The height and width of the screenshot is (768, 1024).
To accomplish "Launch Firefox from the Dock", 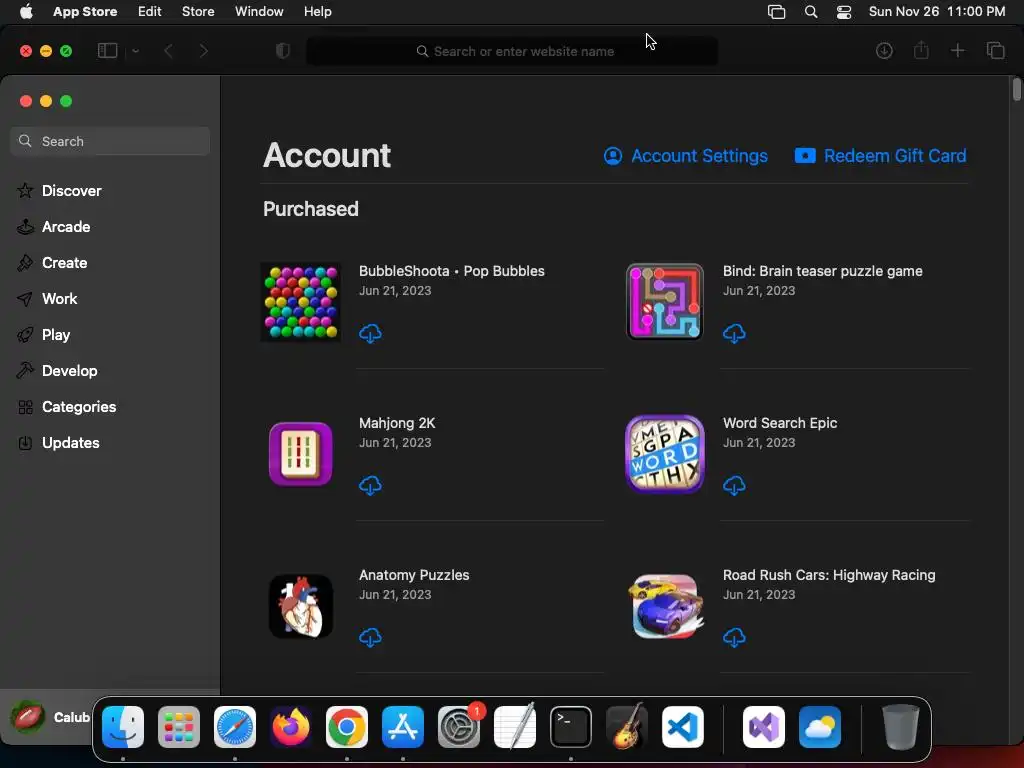I will 291,727.
